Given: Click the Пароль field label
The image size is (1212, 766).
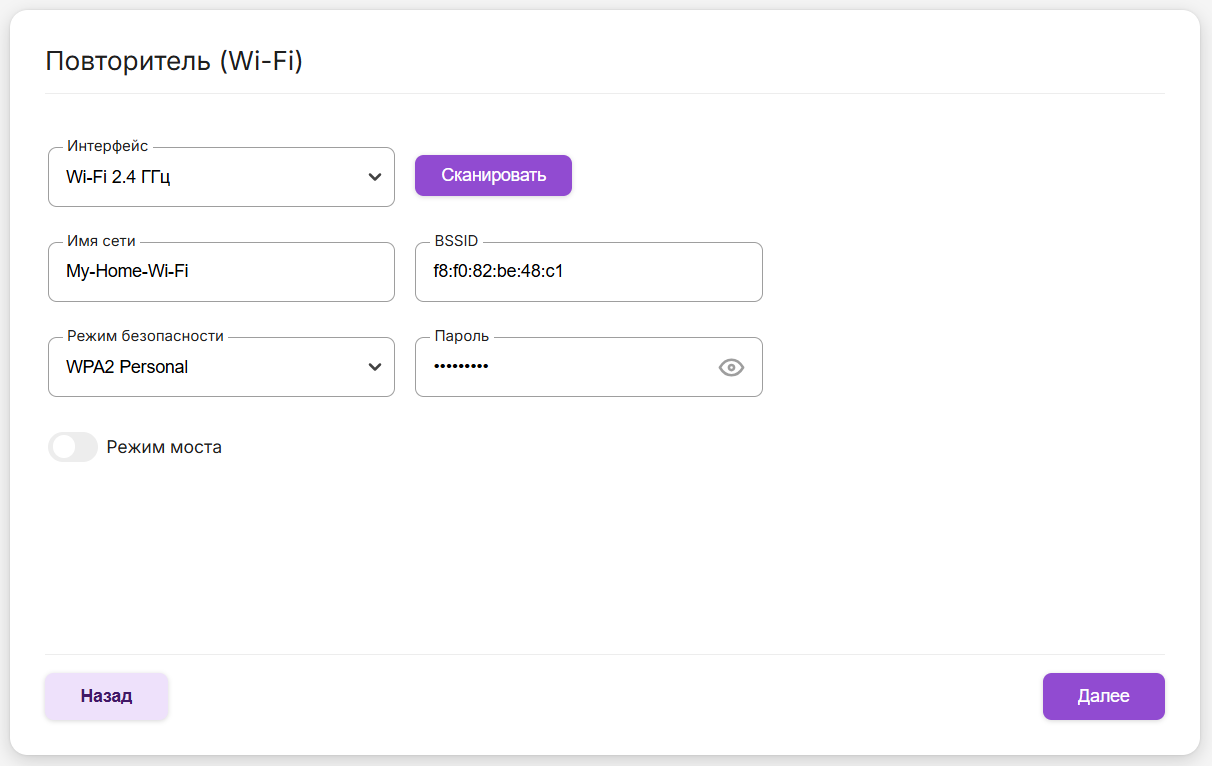Looking at the screenshot, I should click(x=462, y=336).
